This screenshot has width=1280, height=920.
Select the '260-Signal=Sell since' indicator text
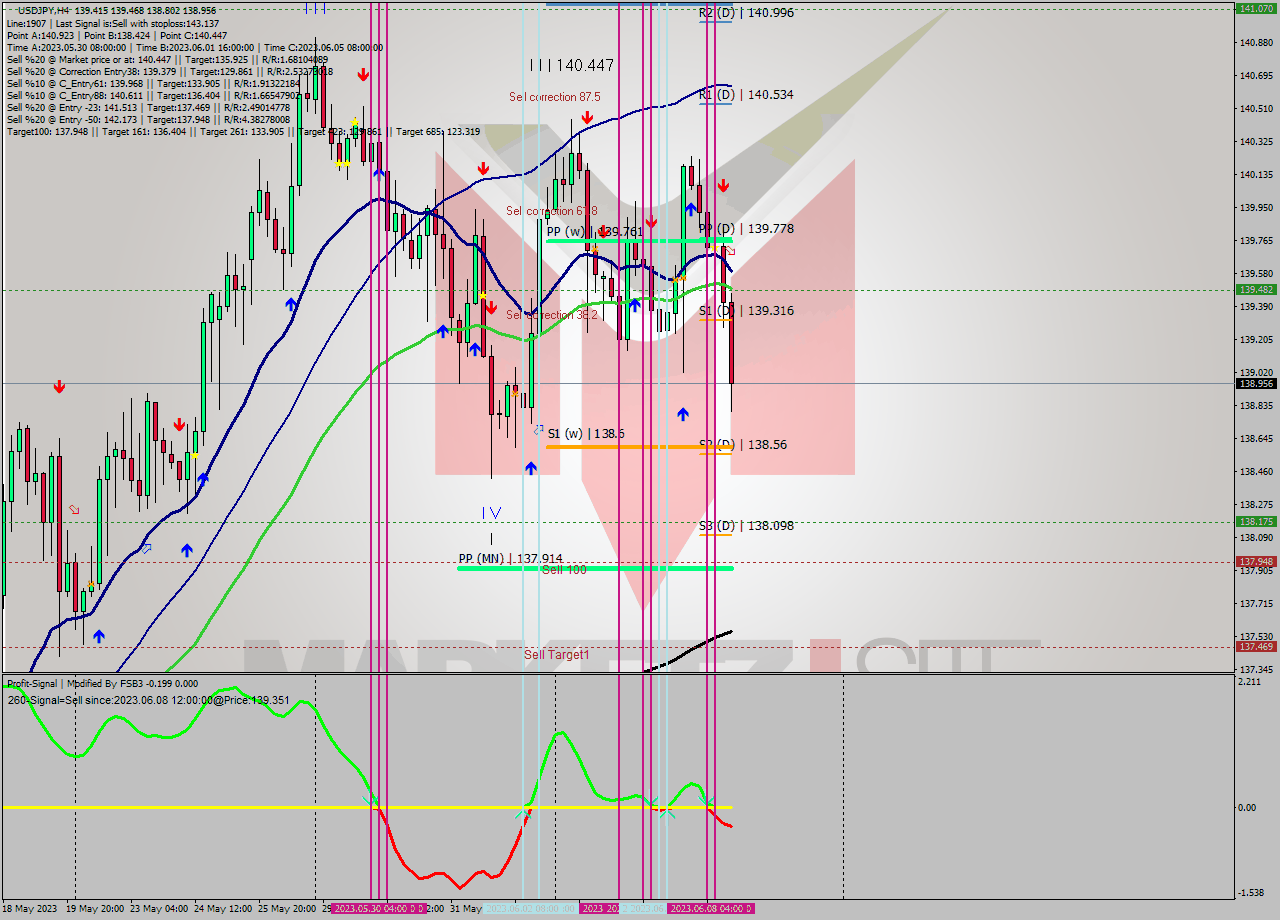tap(148, 700)
